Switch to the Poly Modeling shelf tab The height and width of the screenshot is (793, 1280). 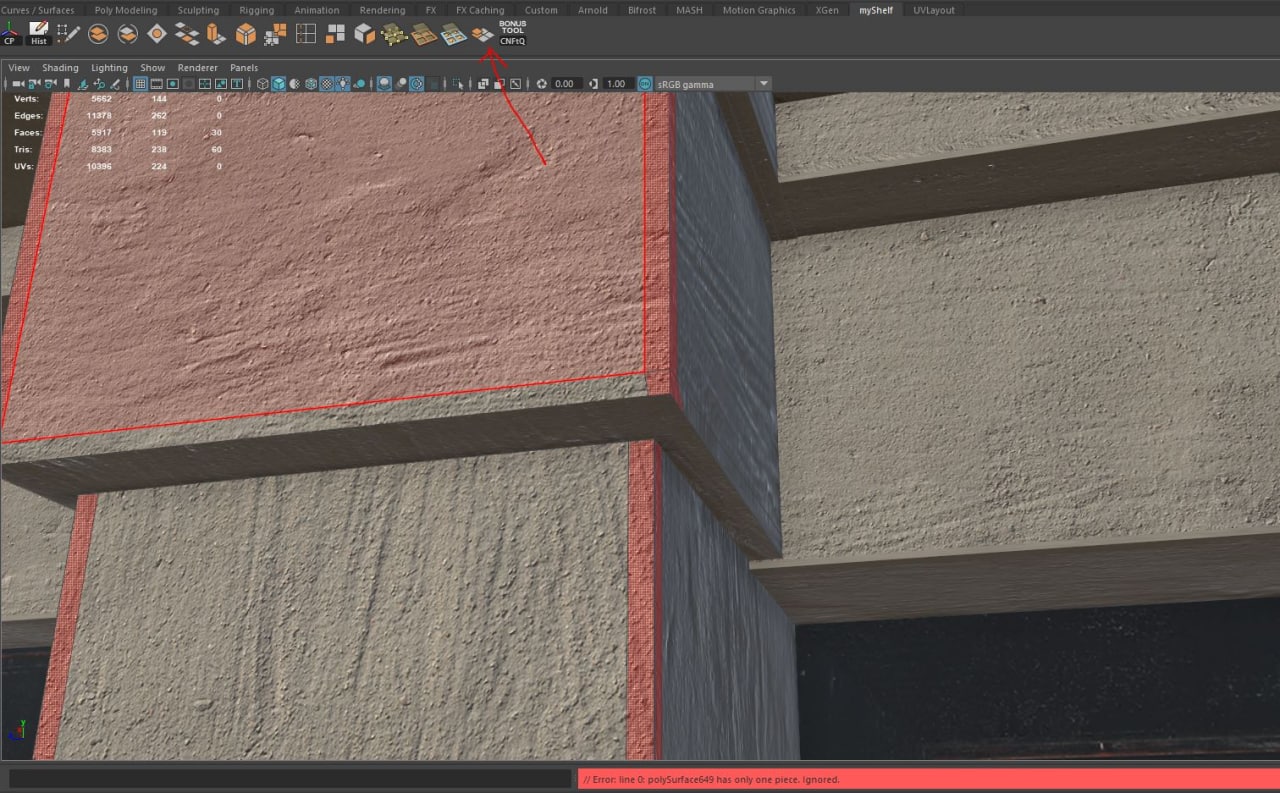pos(125,10)
